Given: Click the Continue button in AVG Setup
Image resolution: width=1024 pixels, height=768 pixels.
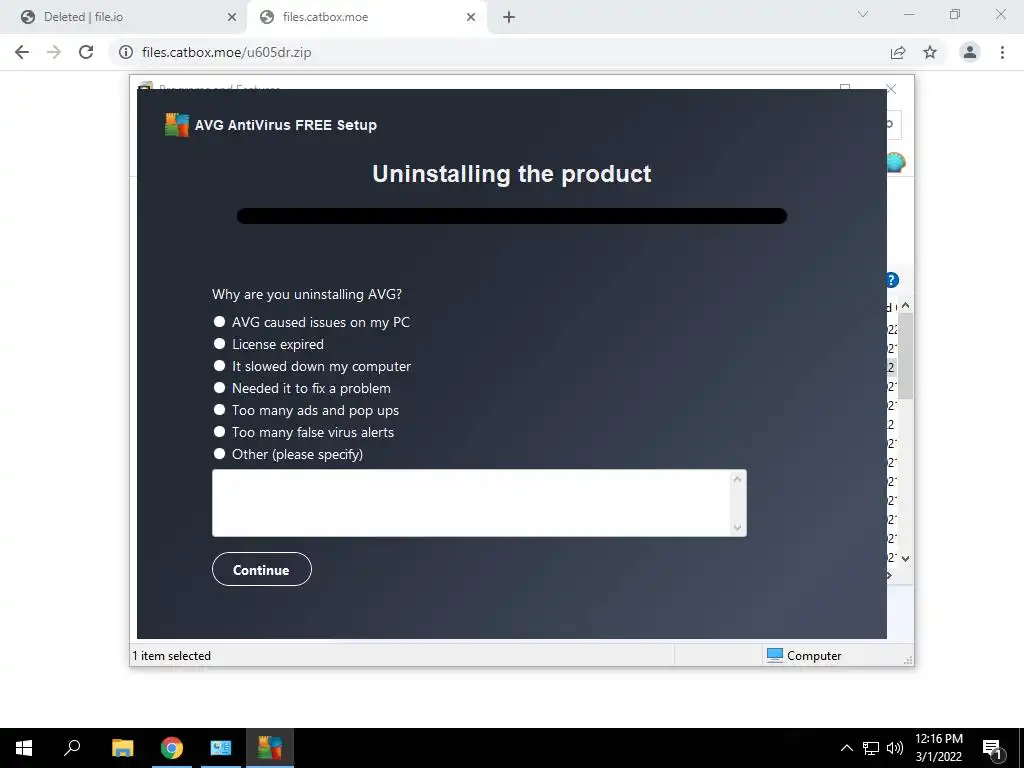Looking at the screenshot, I should click(262, 569).
